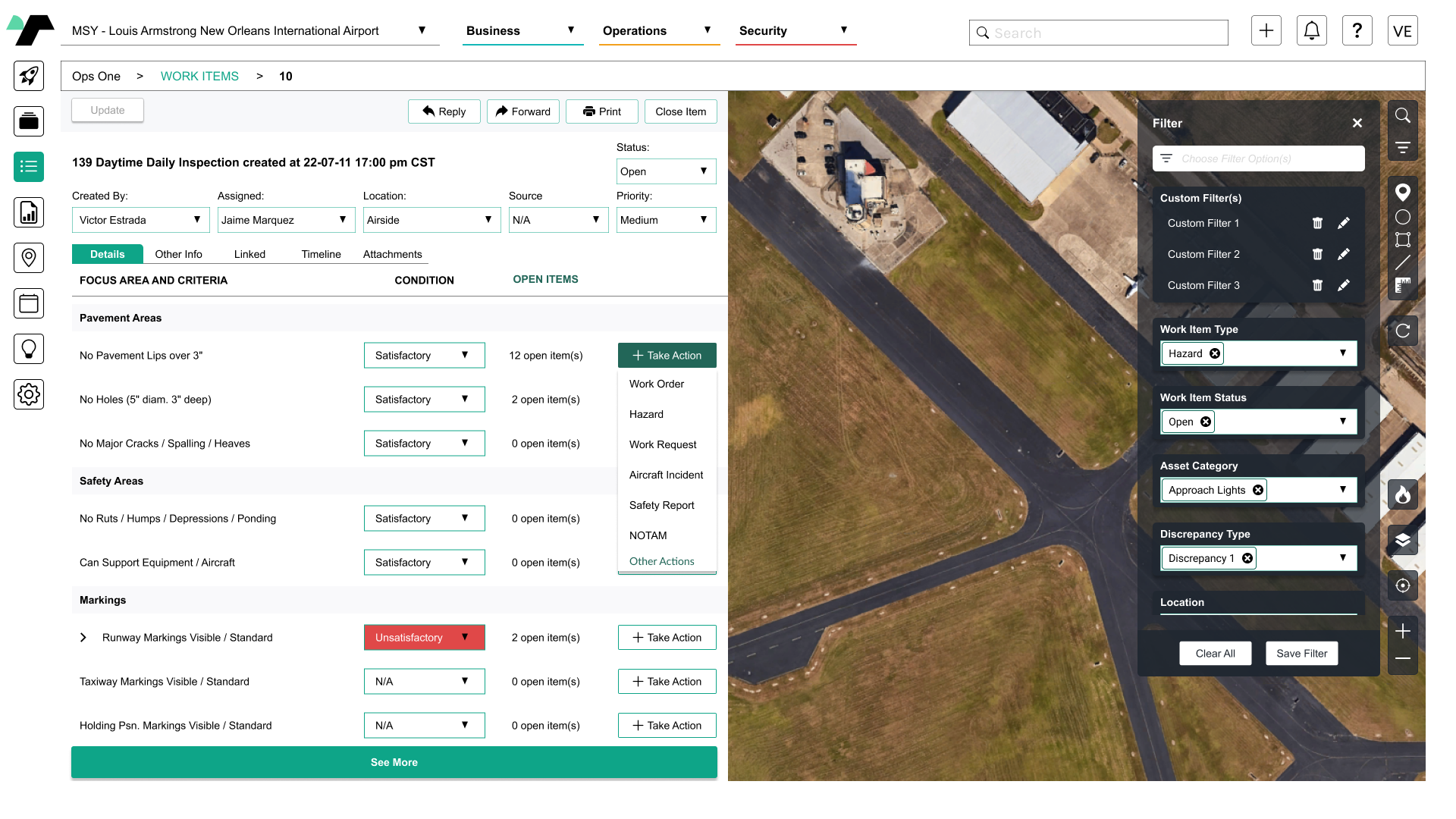Select the reports icon in left sidebar

(28, 212)
